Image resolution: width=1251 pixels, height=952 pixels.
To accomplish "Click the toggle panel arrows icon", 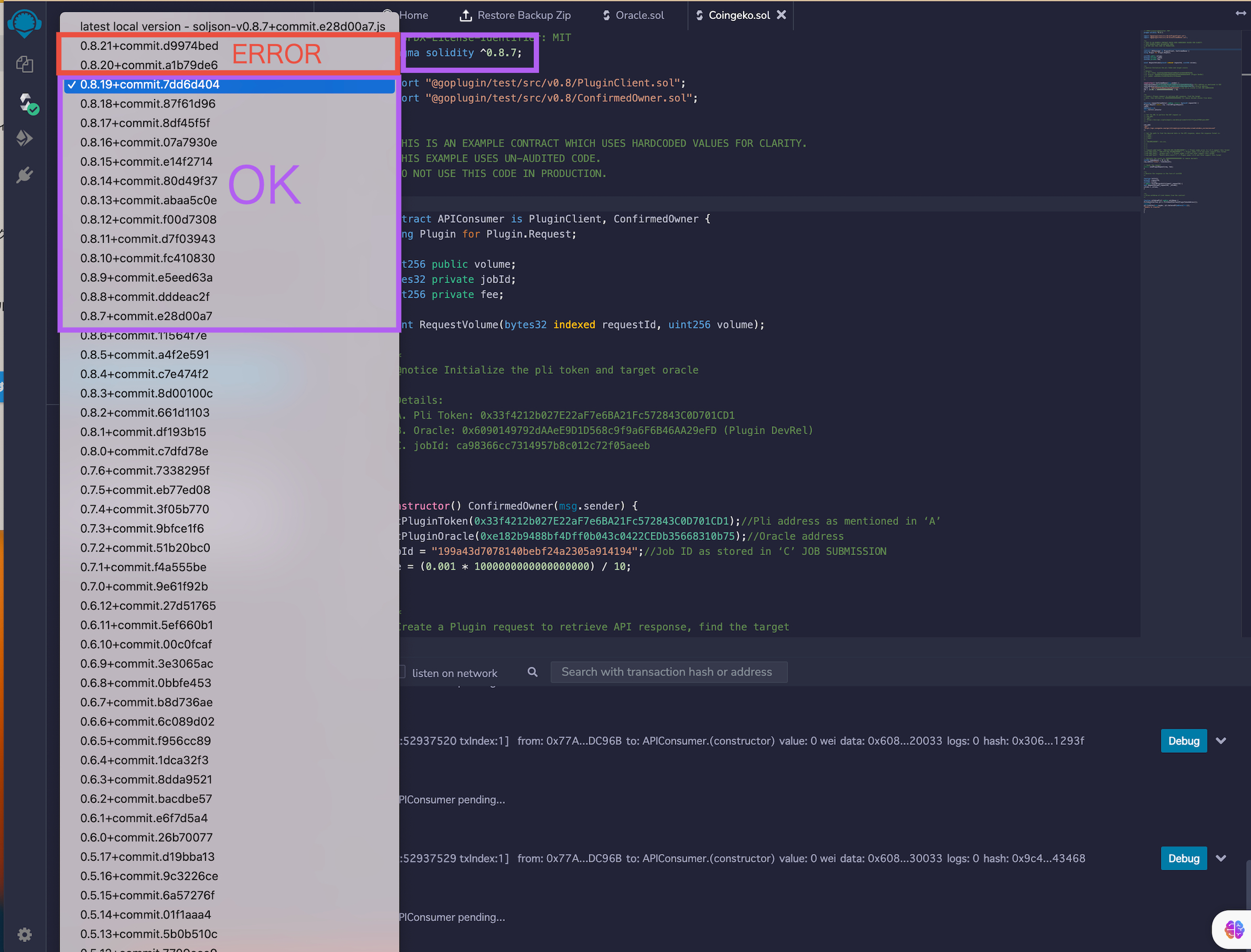I will [x=1241, y=13].
